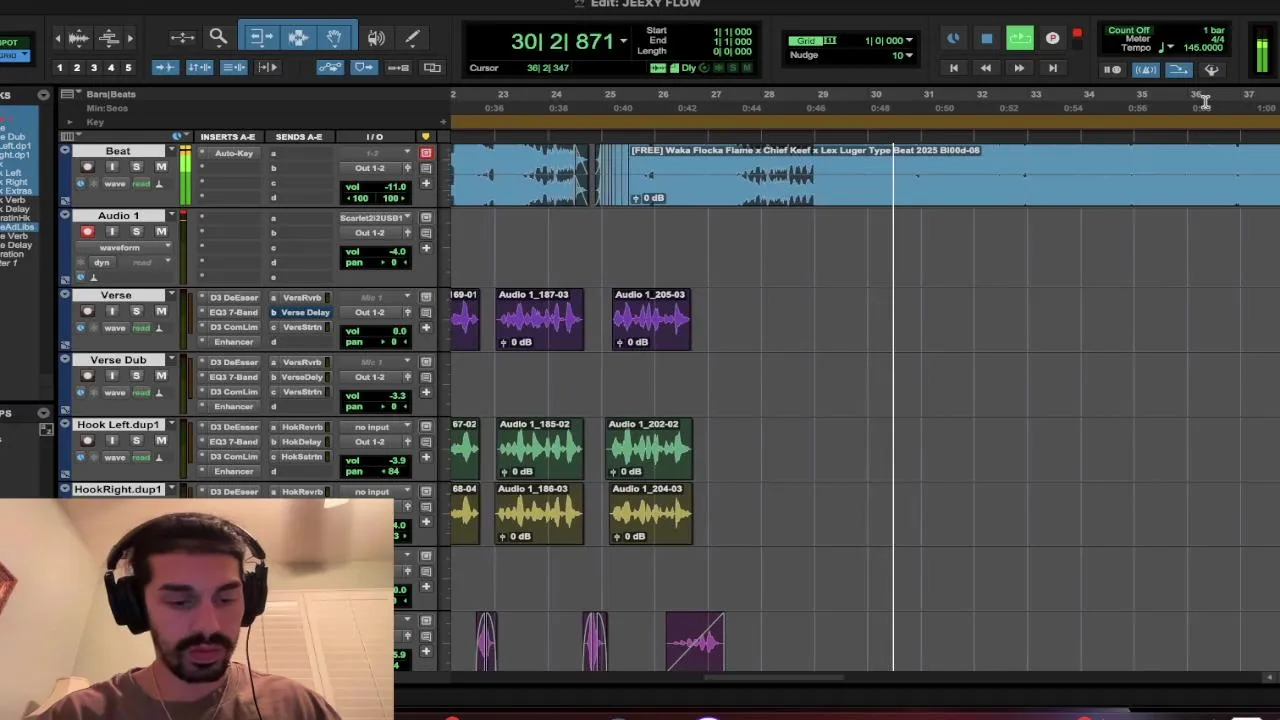The image size is (1280, 720).
Task: Select the Verse Delay send on Verse
Action: [x=304, y=313]
